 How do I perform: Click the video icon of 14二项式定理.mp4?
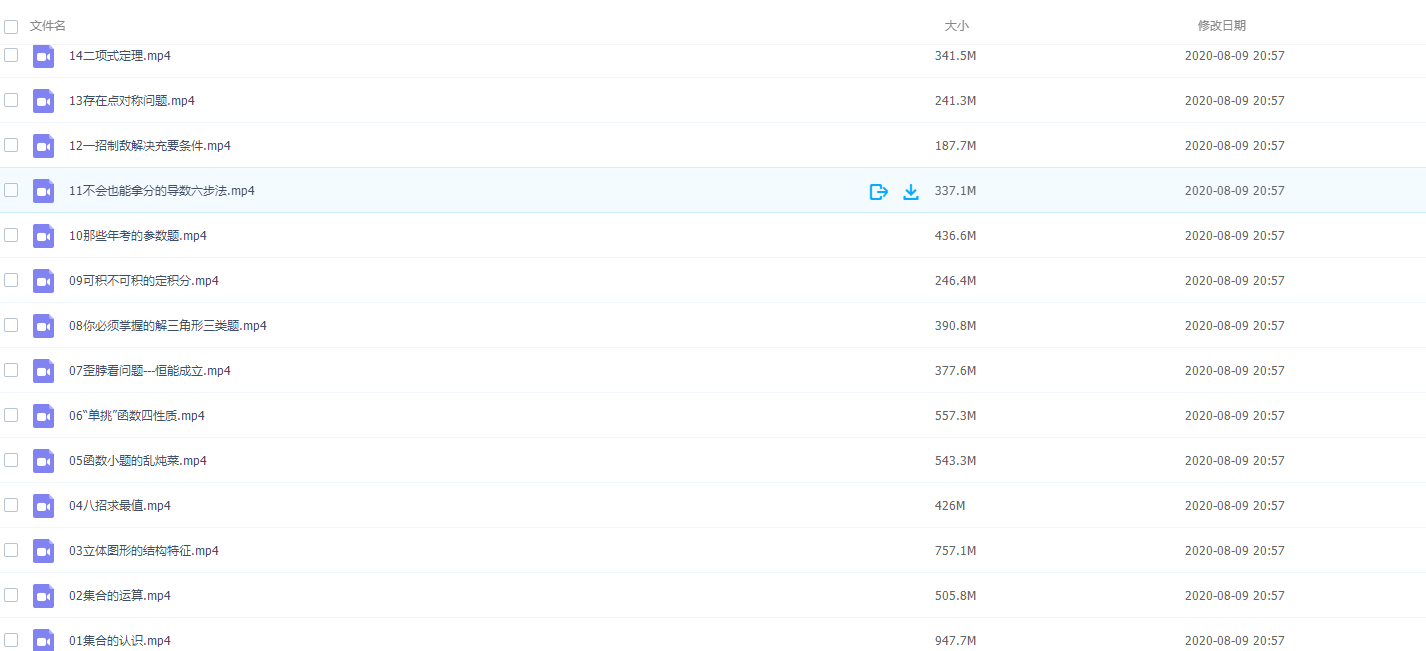tap(43, 57)
